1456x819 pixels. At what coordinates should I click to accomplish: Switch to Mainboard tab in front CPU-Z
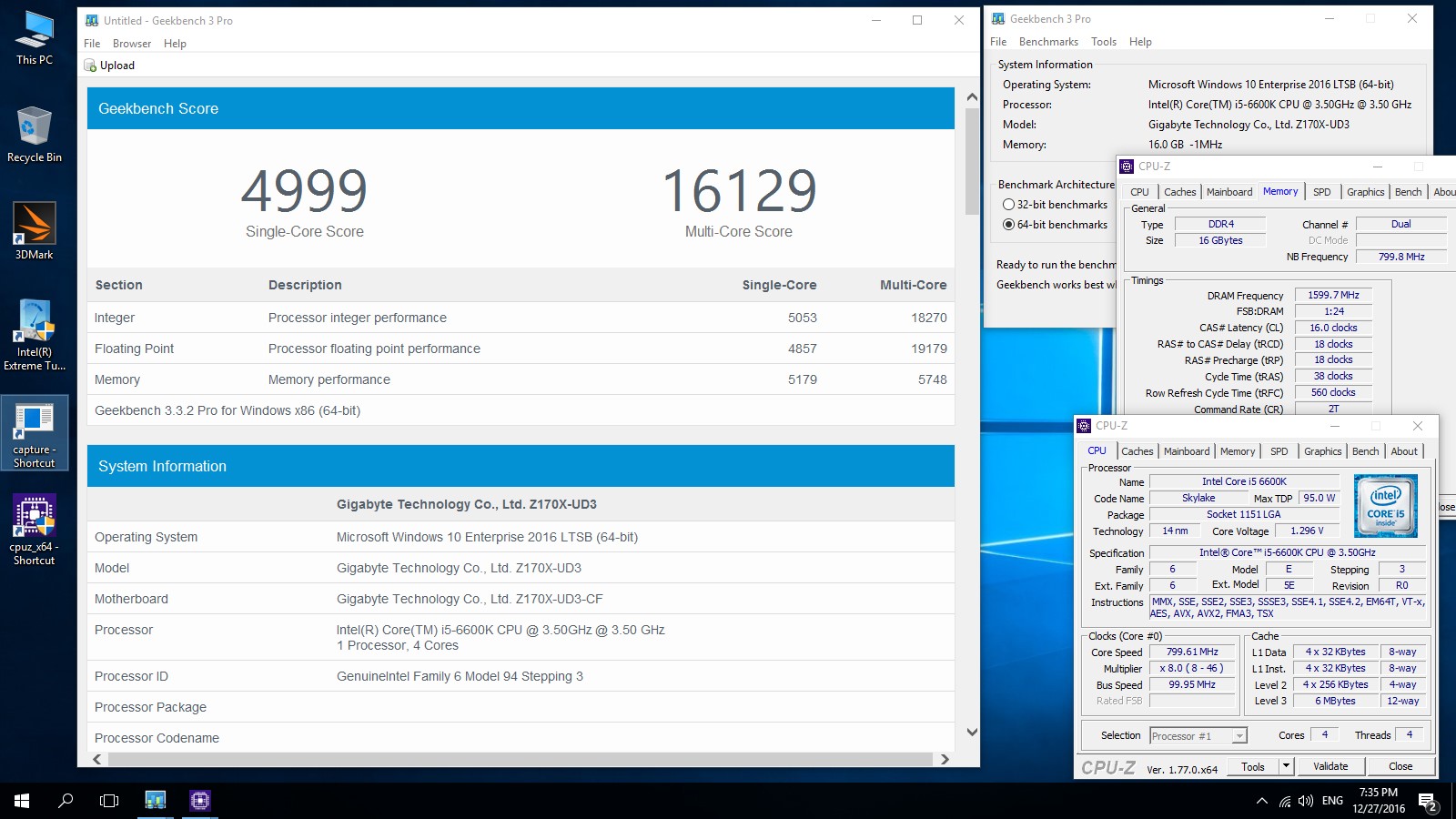(x=1187, y=451)
